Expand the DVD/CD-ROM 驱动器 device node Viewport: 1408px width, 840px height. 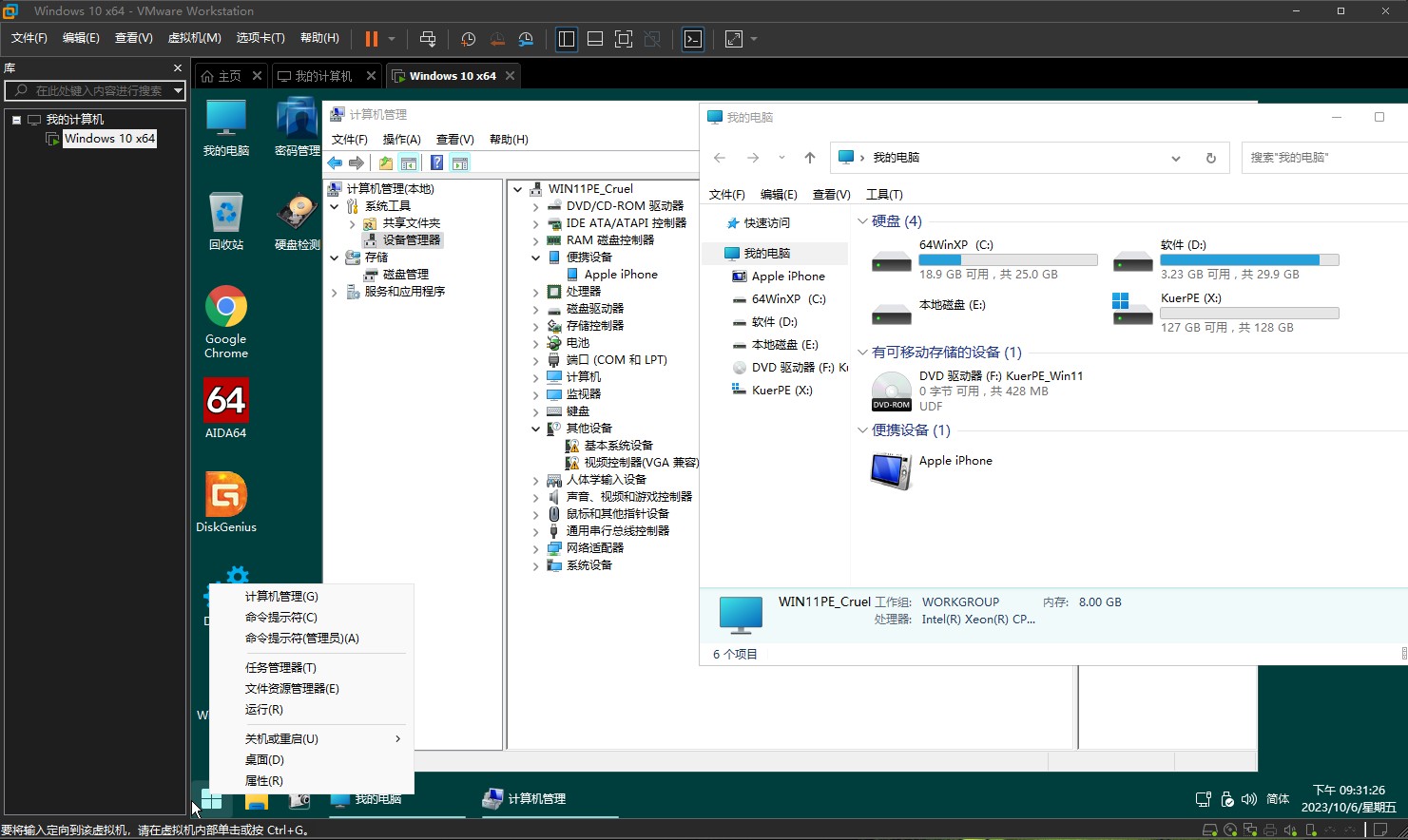click(536, 206)
